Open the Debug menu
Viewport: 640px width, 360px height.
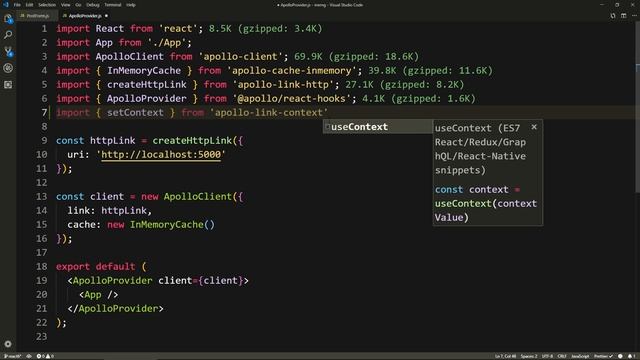(93, 5)
